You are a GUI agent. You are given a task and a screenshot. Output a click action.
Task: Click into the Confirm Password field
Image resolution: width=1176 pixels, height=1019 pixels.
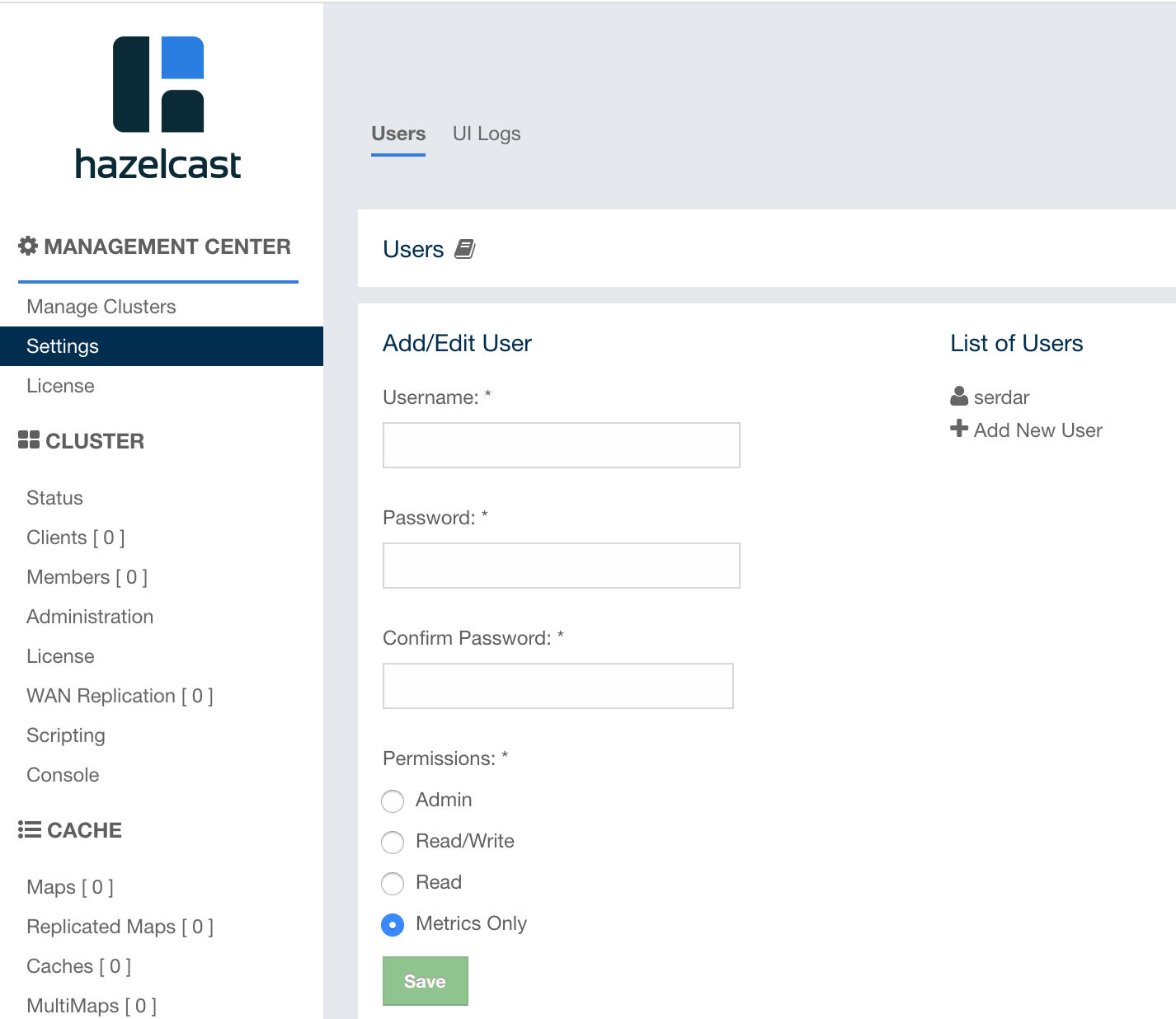(557, 686)
